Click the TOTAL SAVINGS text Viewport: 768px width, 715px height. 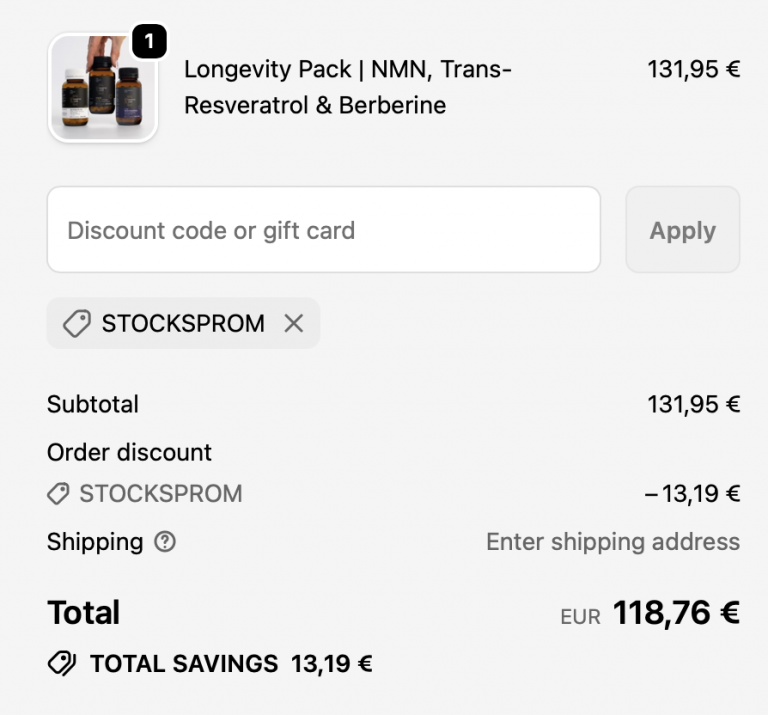184,663
